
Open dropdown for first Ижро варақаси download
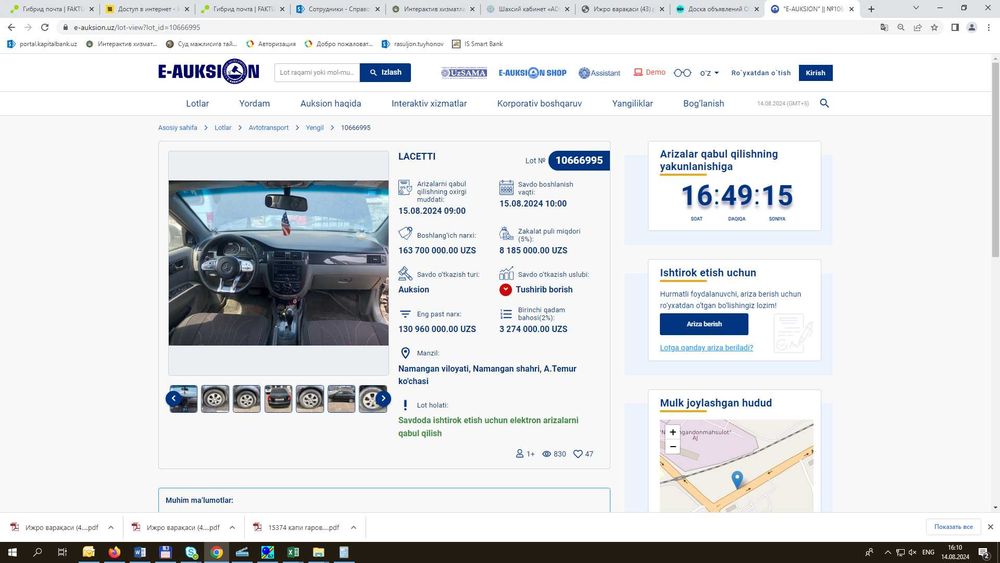click(110, 527)
